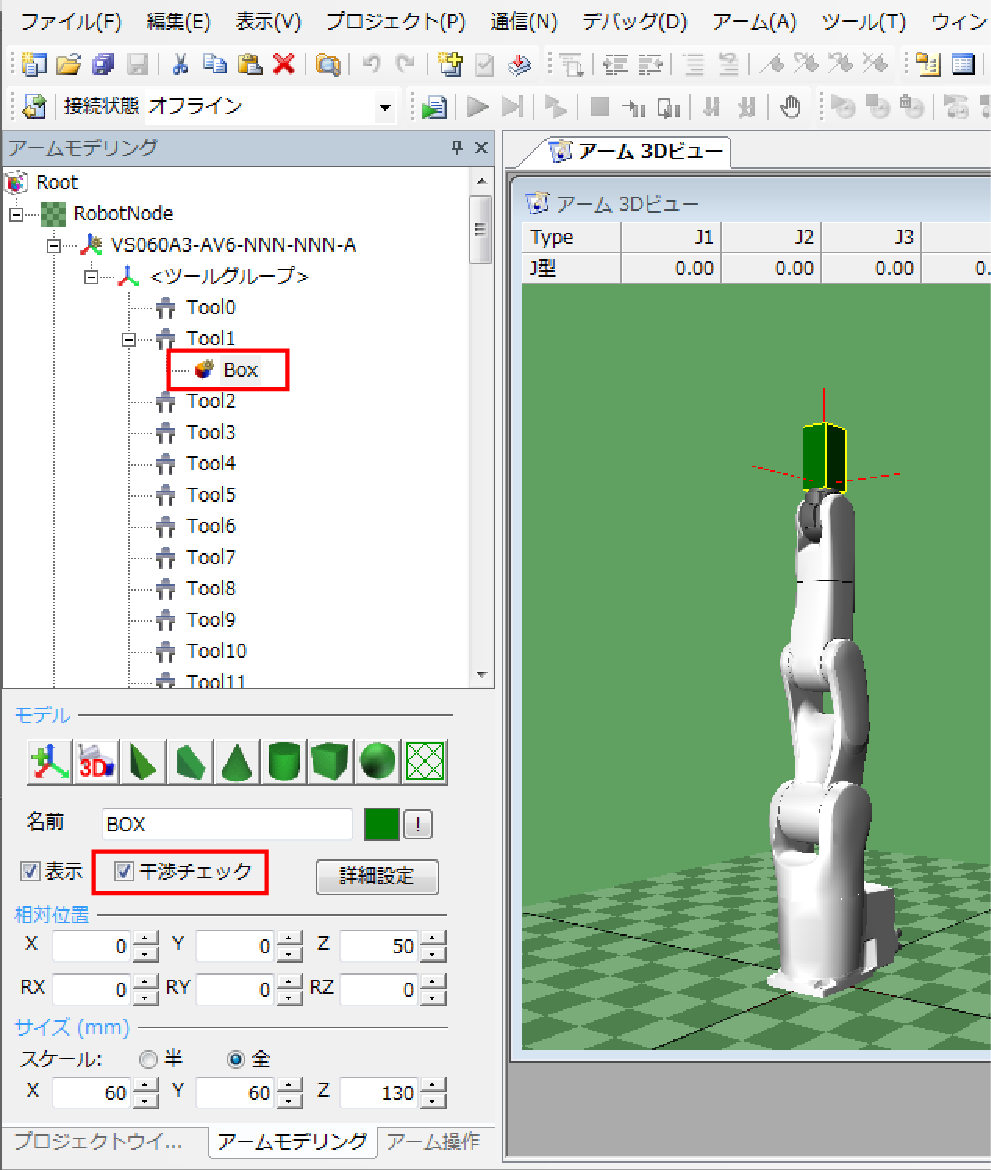Click the 3D model import icon
Viewport: 991px width, 1170px height.
pos(97,763)
